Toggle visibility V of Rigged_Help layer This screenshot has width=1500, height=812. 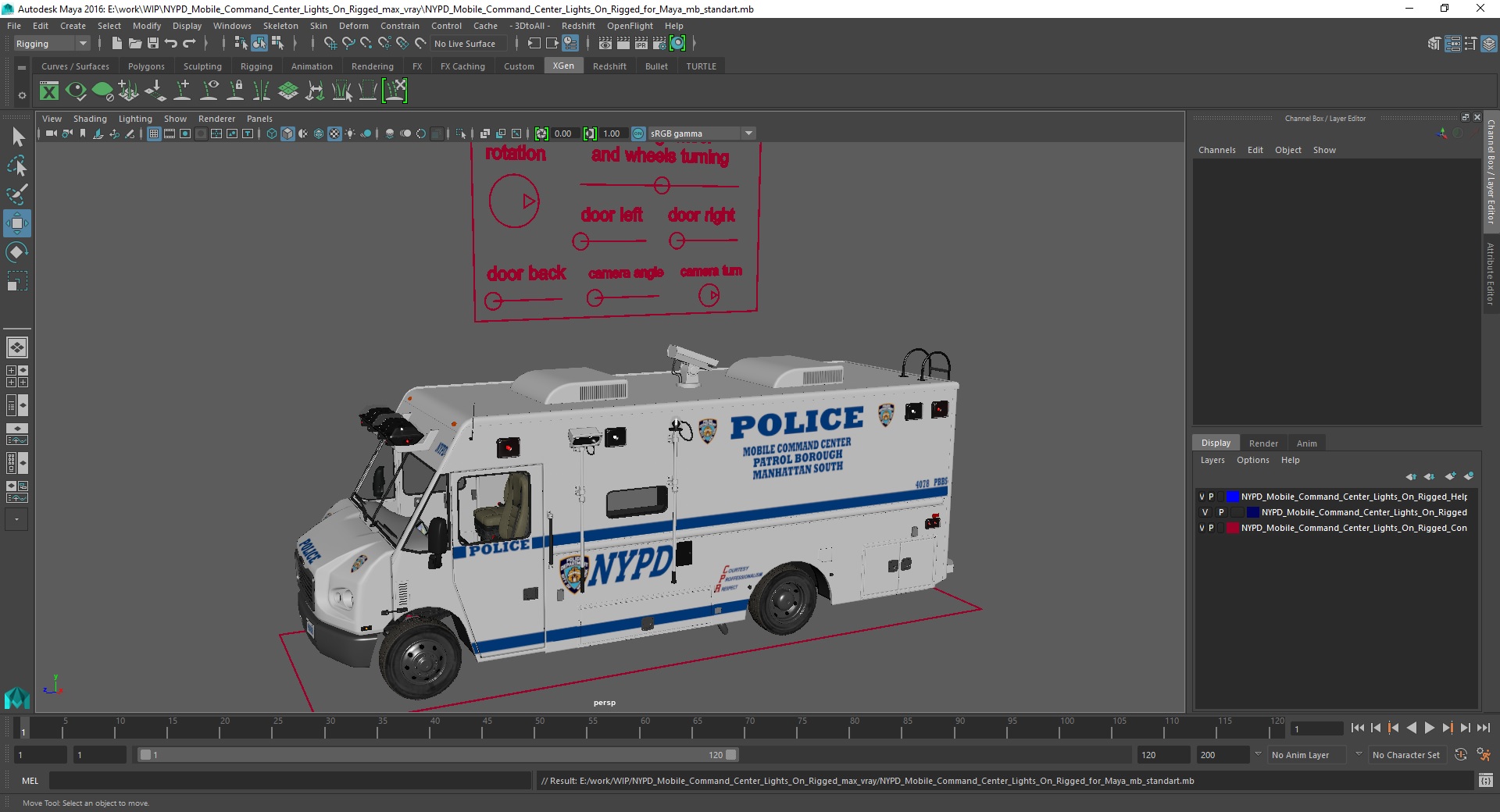tap(1202, 497)
